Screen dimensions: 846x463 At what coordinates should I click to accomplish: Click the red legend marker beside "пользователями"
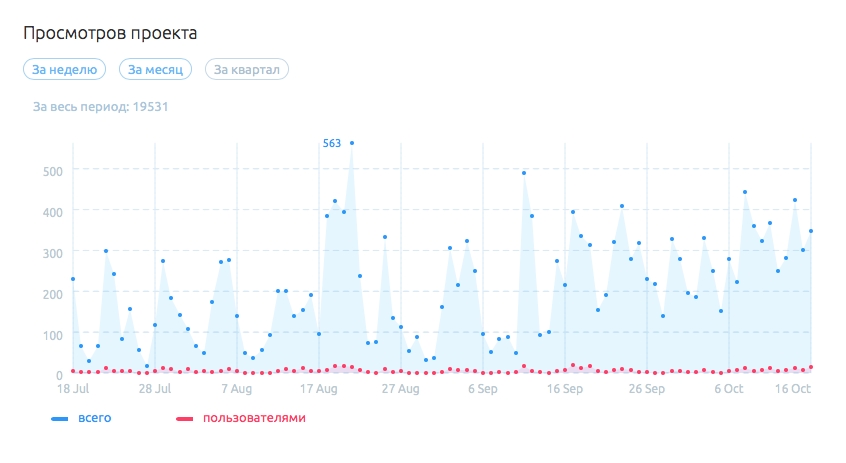click(x=183, y=419)
